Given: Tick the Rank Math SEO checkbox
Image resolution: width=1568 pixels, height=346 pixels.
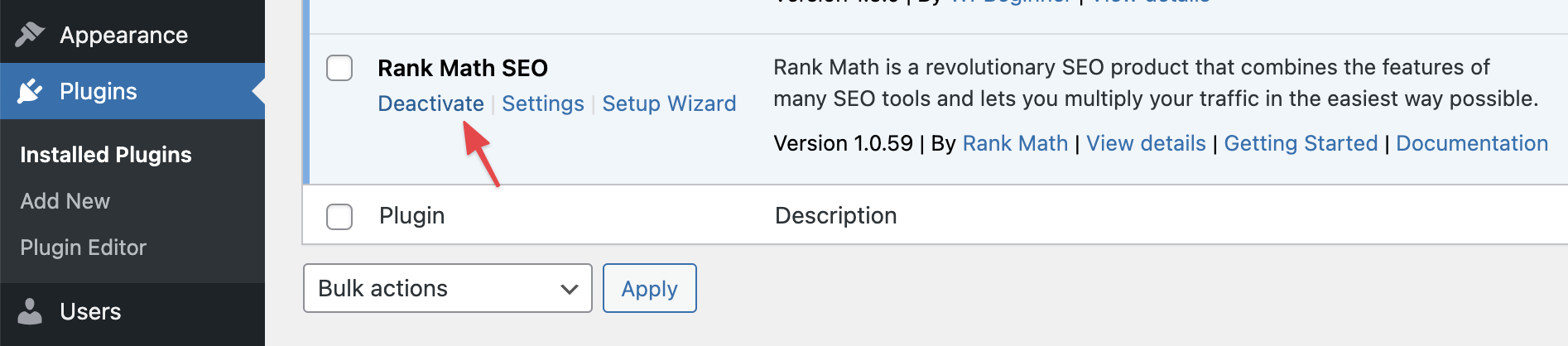Looking at the screenshot, I should point(339,68).
